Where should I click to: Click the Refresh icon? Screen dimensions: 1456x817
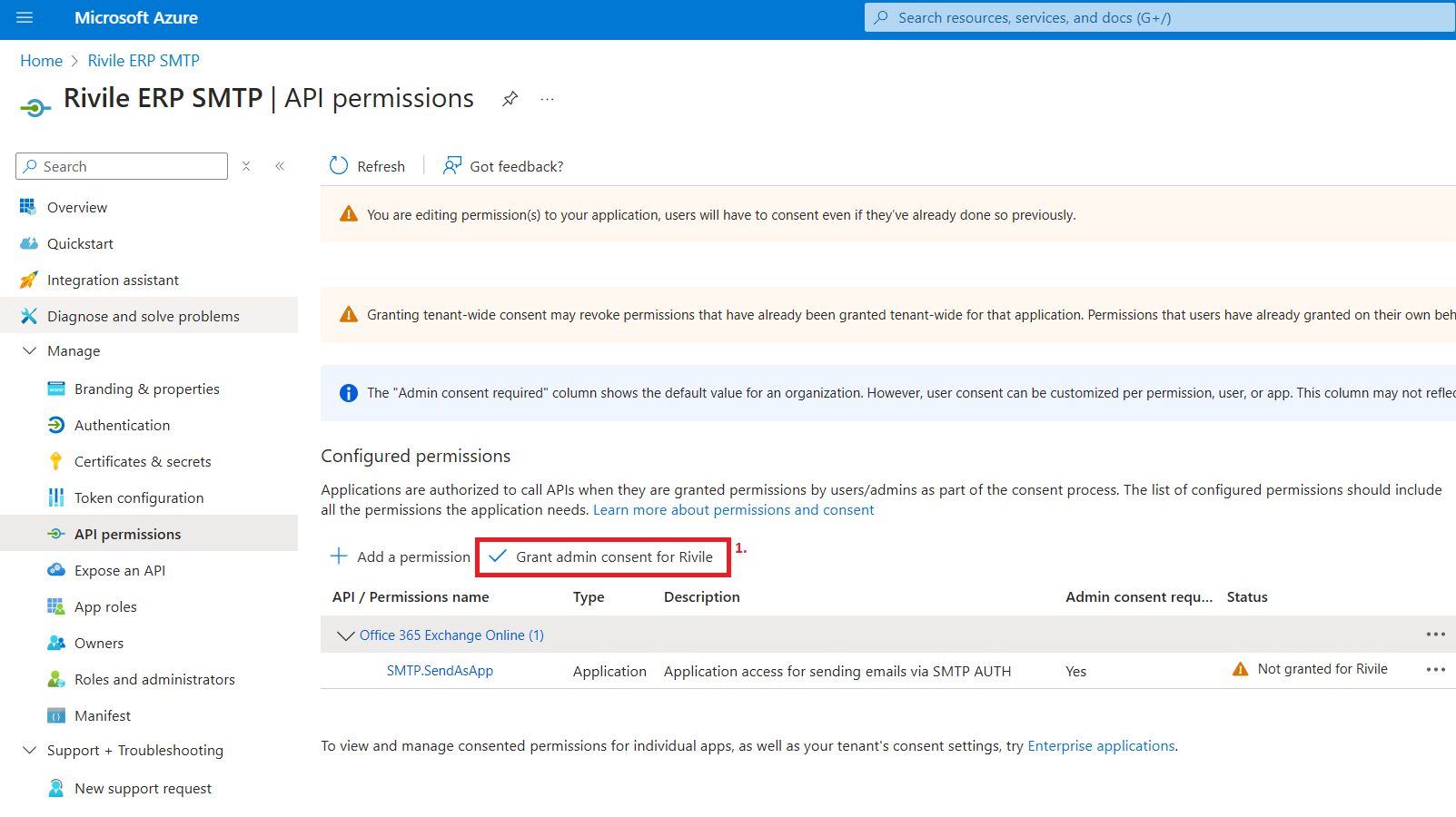click(339, 165)
